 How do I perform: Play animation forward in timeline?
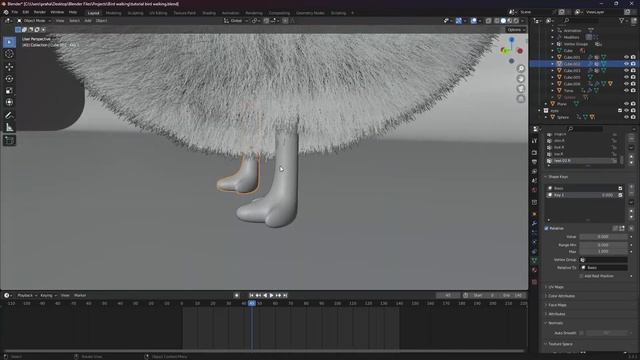(x=271, y=295)
